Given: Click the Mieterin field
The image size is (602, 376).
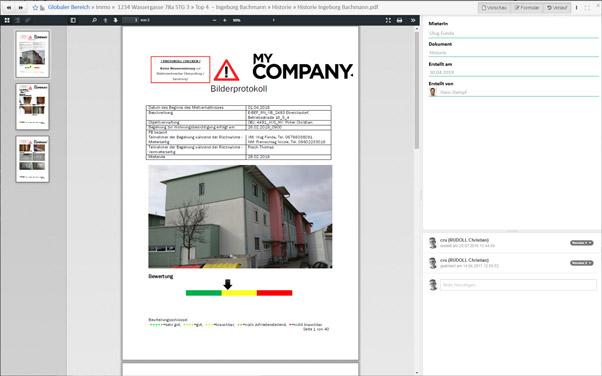Looking at the screenshot, I should [x=513, y=33].
